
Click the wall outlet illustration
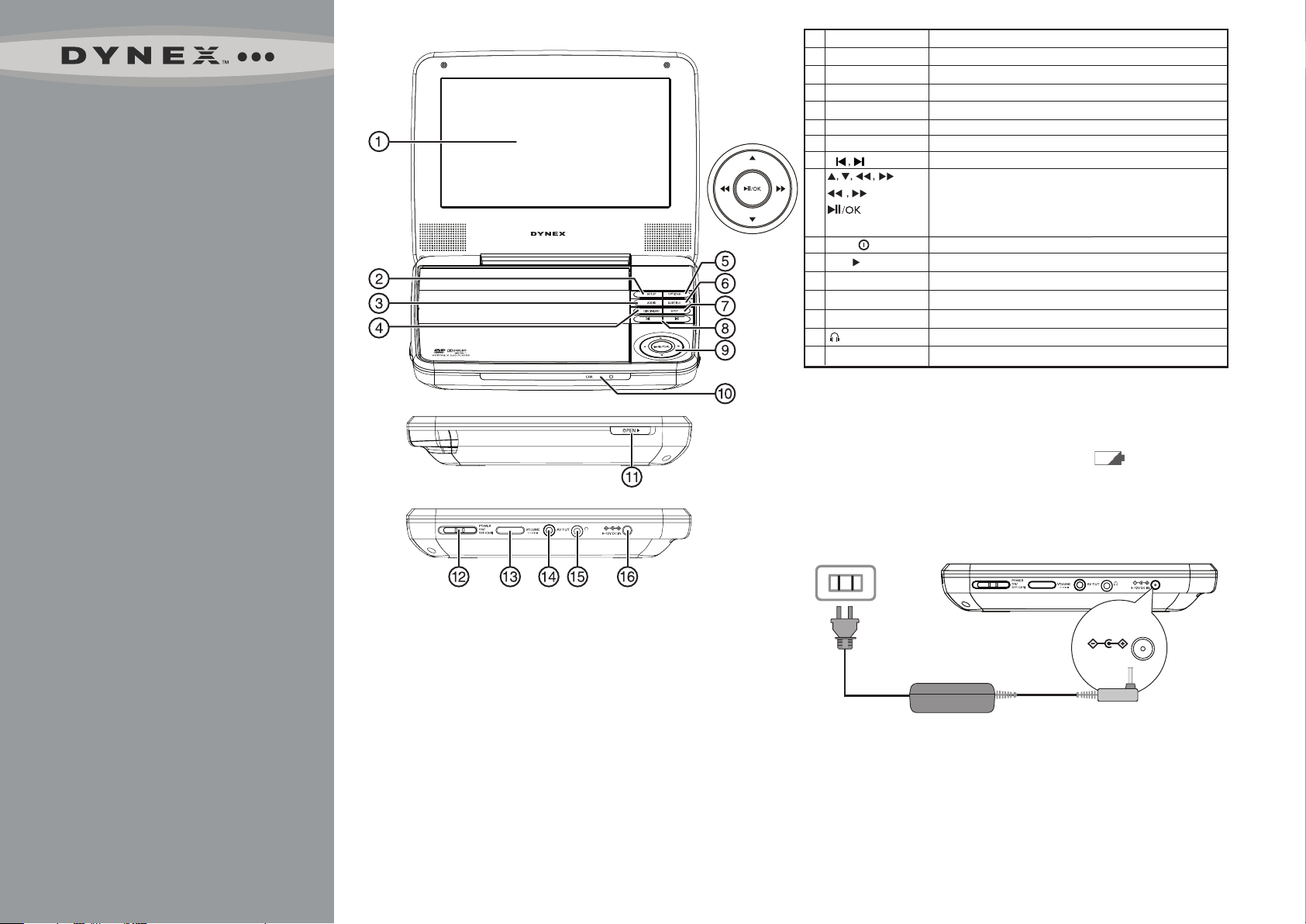(846, 582)
